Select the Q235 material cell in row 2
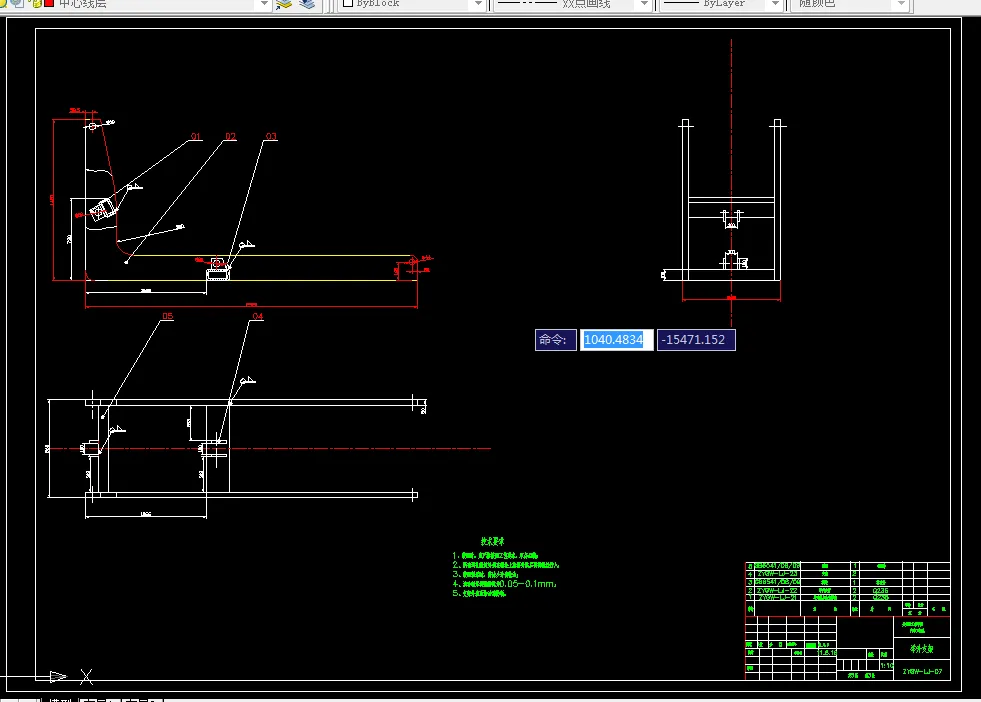981x702 pixels. tap(880, 590)
